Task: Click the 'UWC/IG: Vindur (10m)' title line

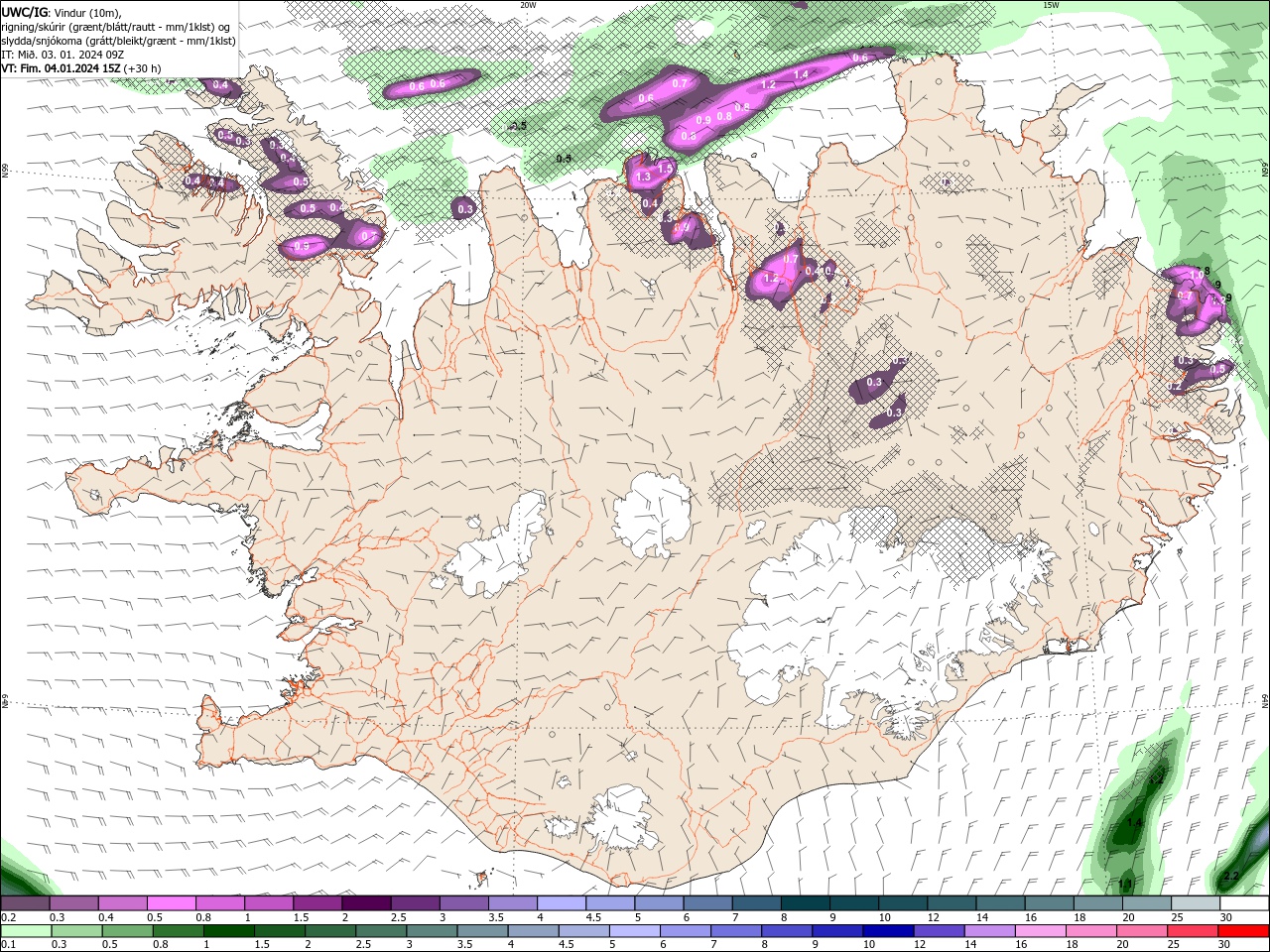Action: click(x=63, y=12)
